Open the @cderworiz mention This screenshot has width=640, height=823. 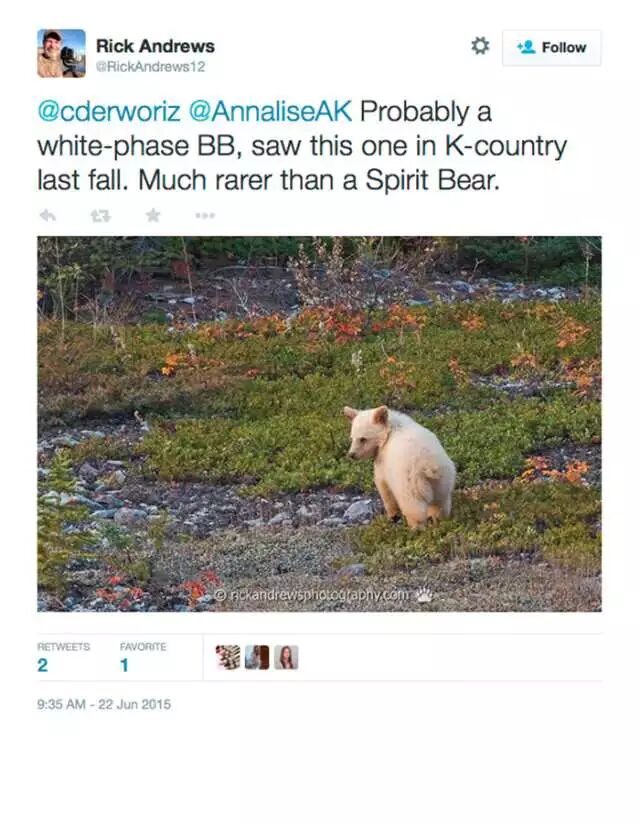[x=109, y=111]
